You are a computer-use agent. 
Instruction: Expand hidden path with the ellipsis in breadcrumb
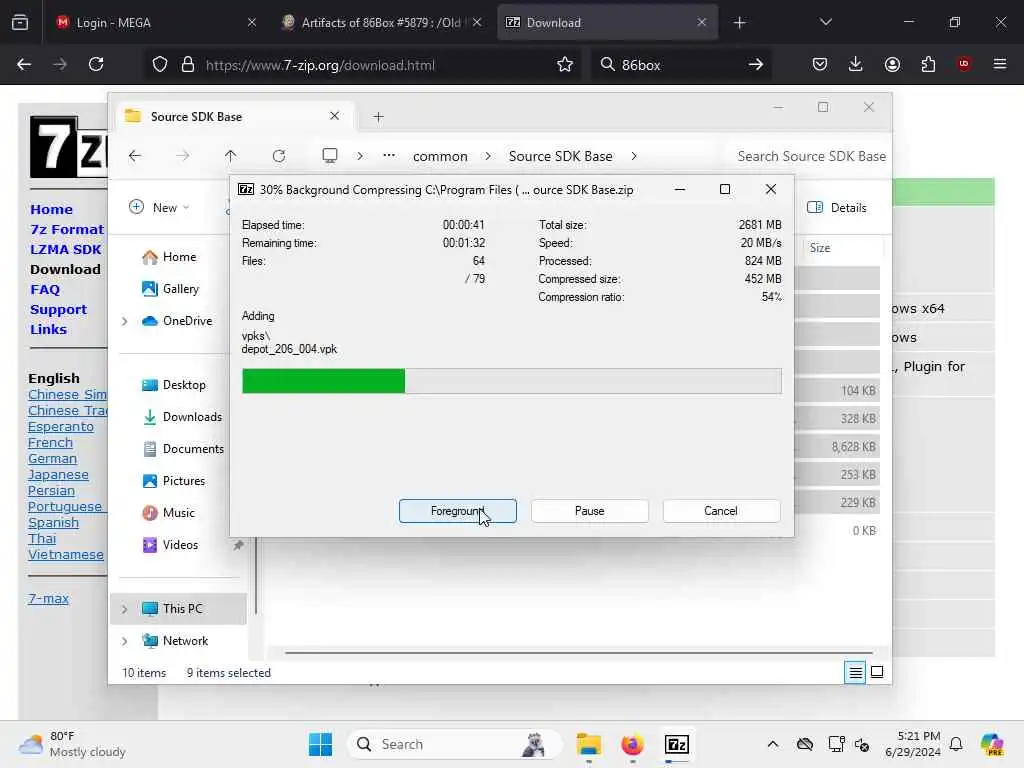click(x=389, y=155)
